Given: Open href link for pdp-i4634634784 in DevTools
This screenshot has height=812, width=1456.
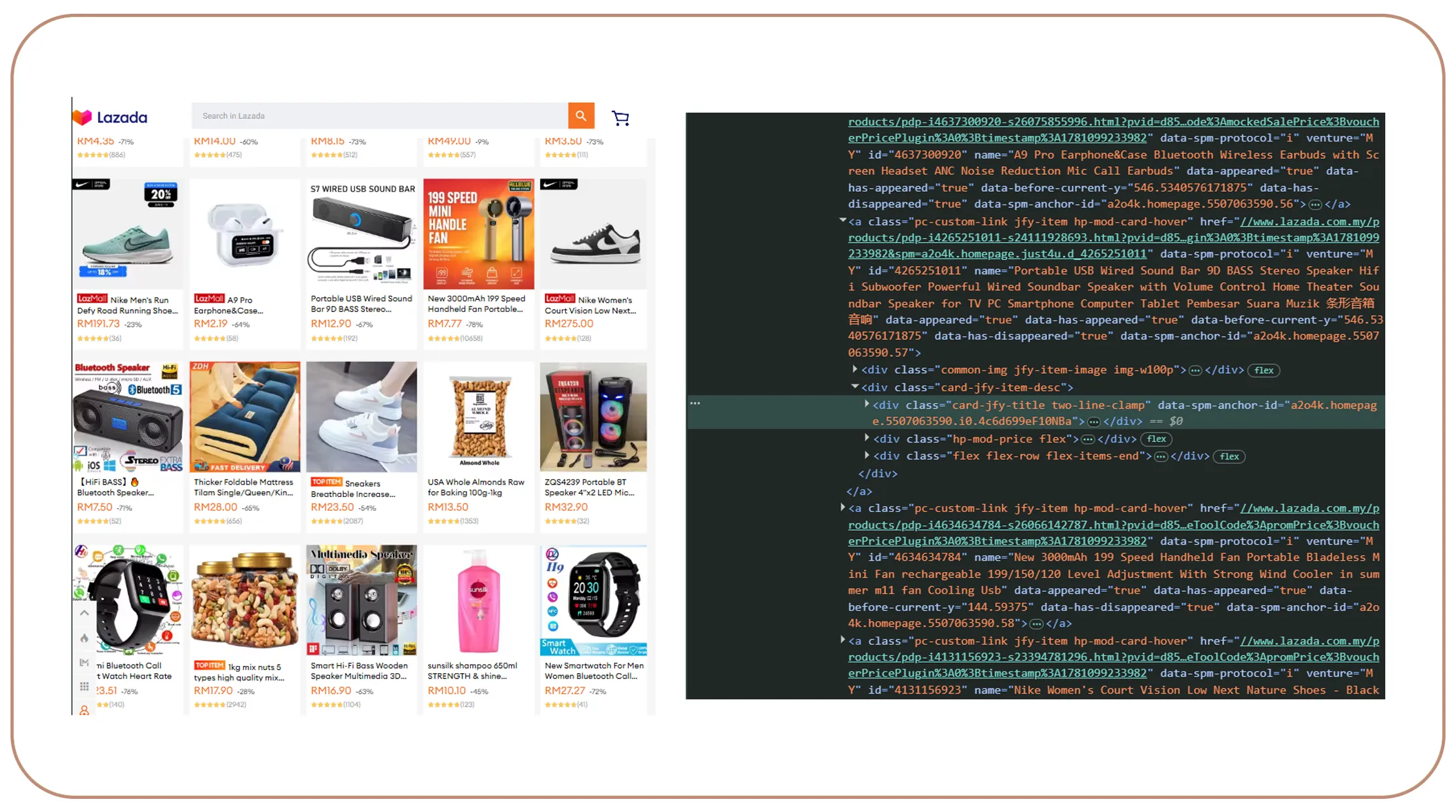Looking at the screenshot, I should tap(1113, 525).
